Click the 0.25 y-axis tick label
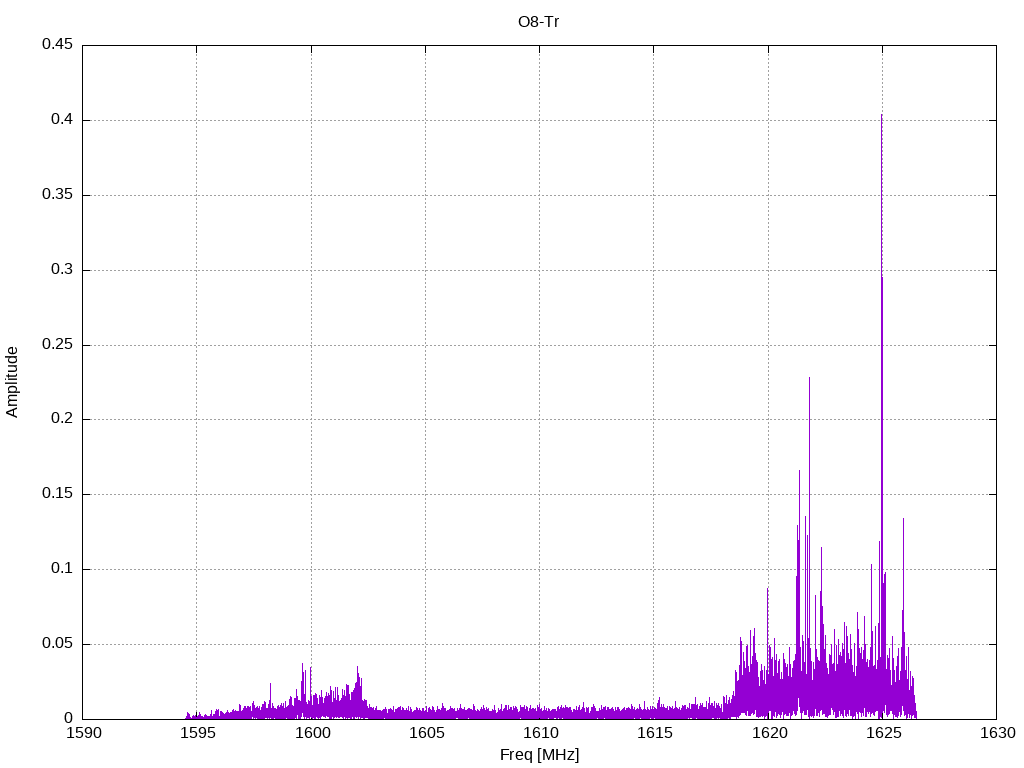This screenshot has height=768, width=1024. click(x=57, y=344)
